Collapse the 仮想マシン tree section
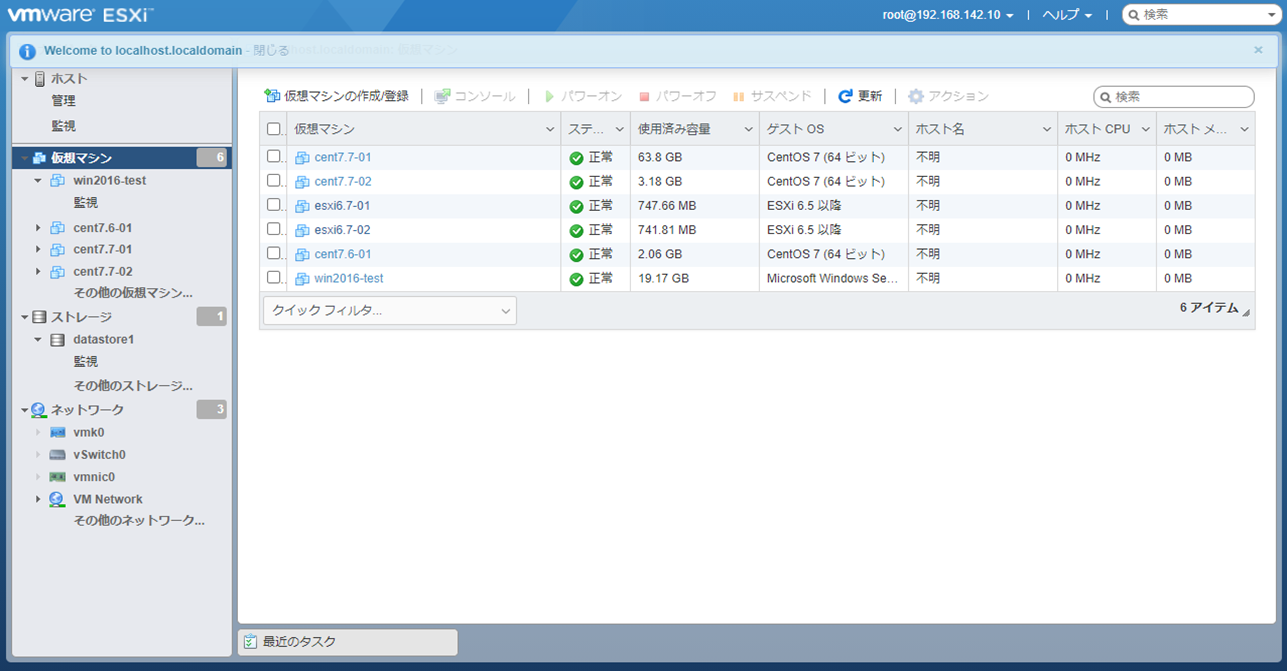 [x=24, y=157]
